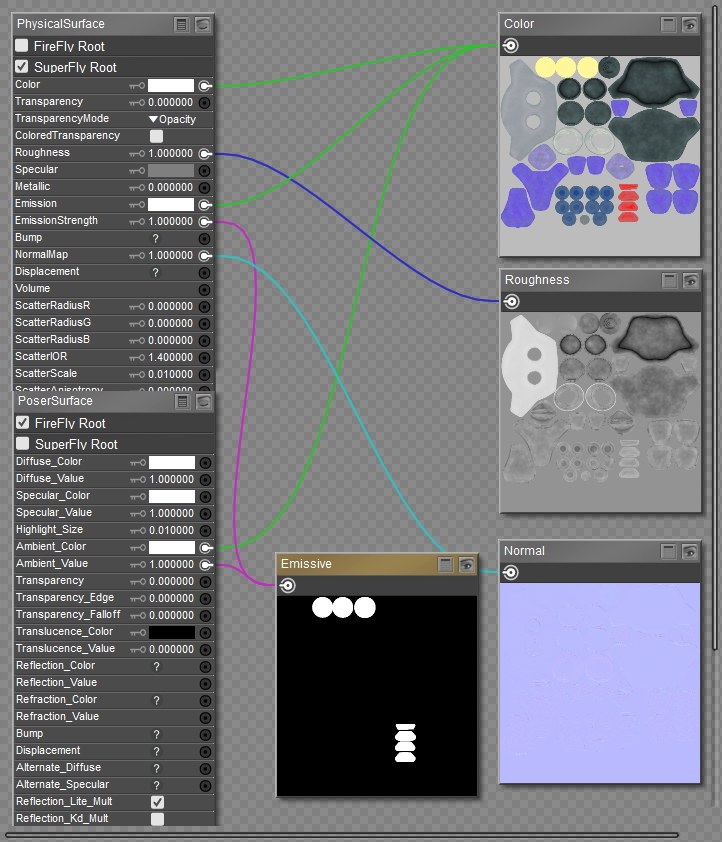Click the Roughness row animation key icon

pos(137,154)
